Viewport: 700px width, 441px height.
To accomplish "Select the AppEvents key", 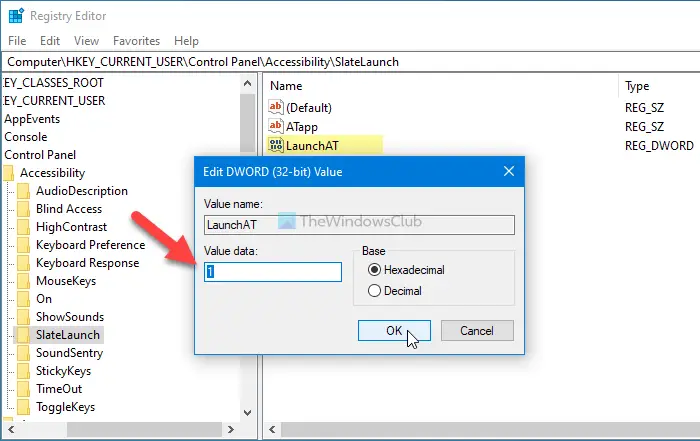I will tap(32, 119).
